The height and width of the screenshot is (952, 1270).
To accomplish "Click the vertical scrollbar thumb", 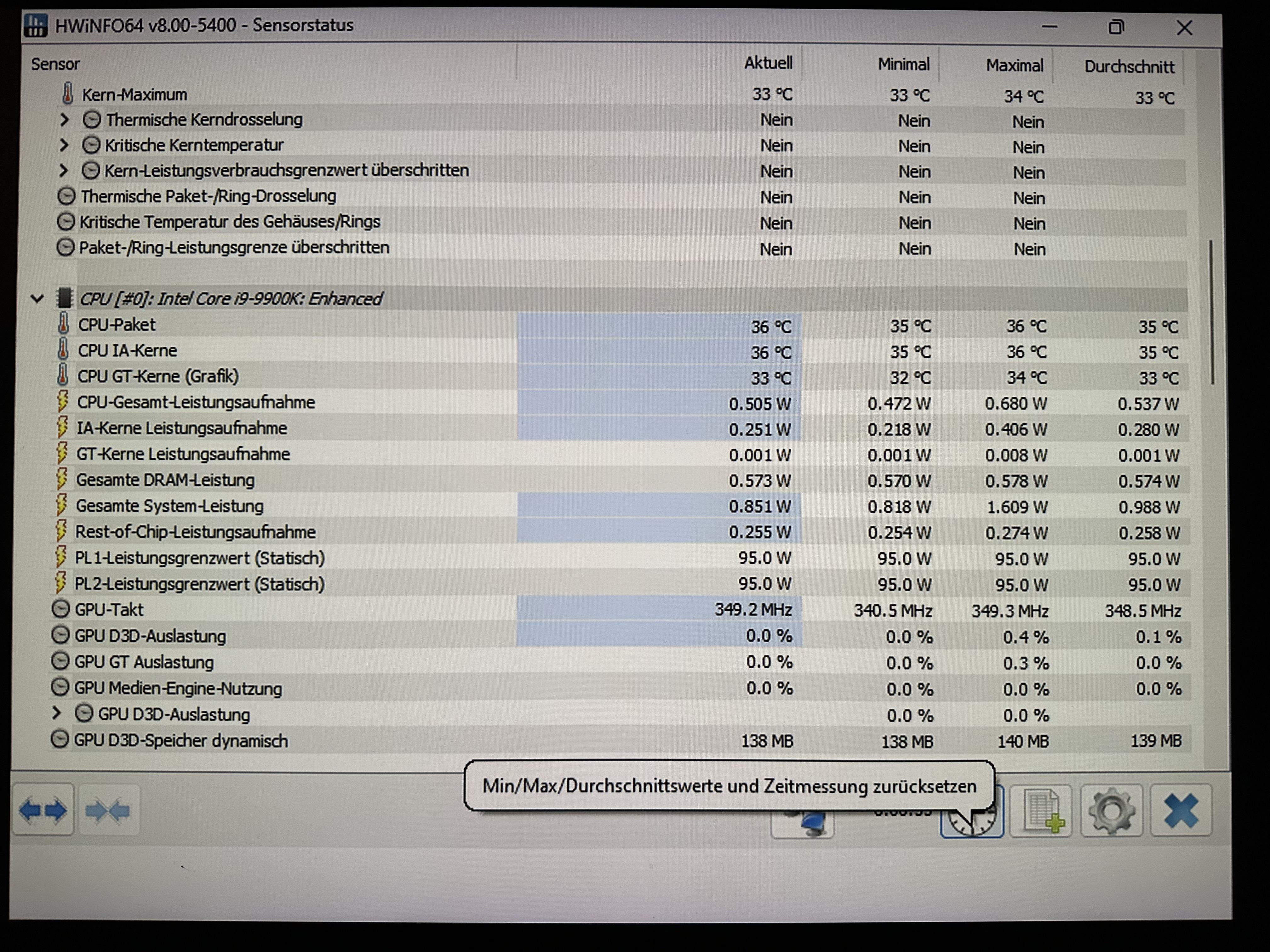I will [1211, 313].
